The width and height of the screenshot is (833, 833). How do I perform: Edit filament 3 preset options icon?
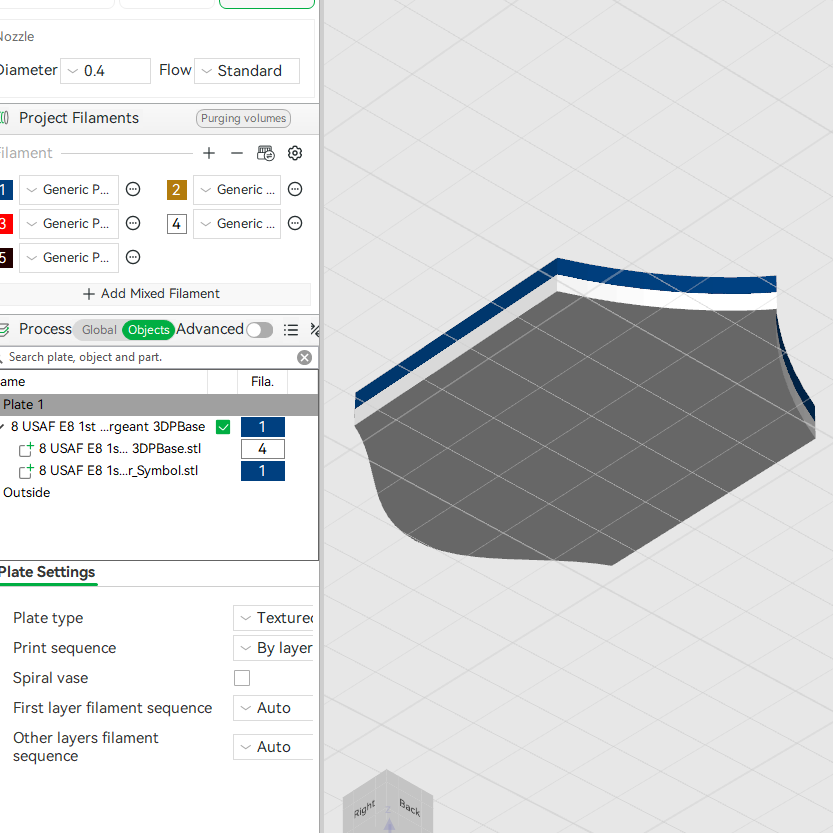(x=133, y=223)
